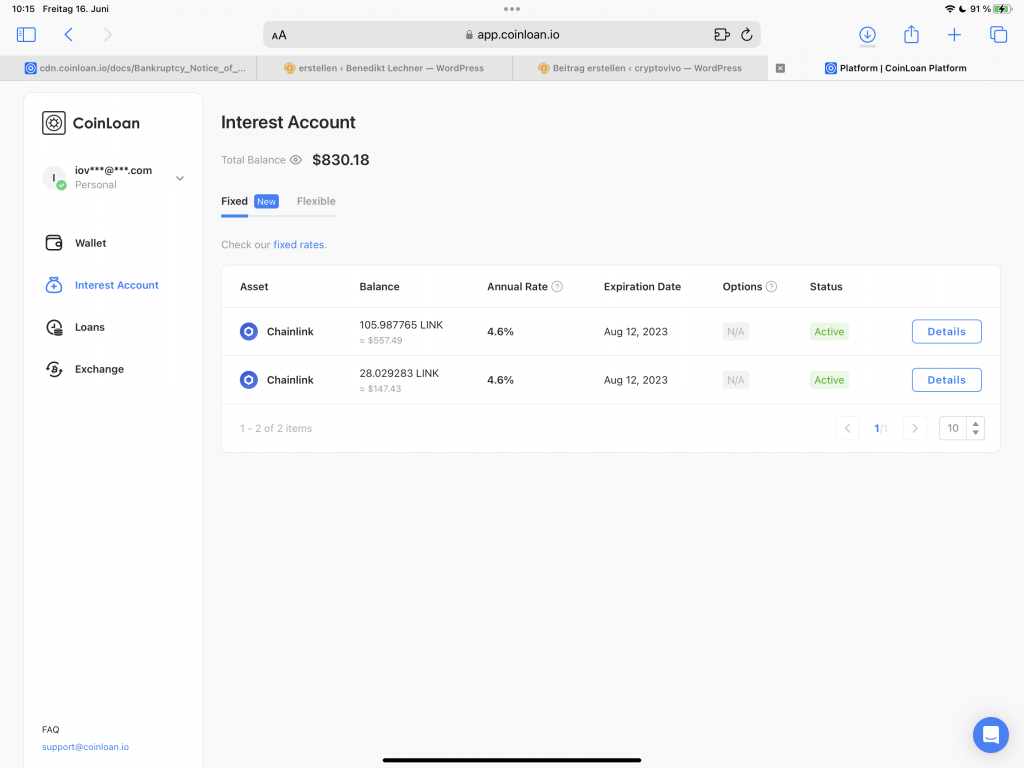This screenshot has width=1024, height=768.
Task: Open the AA reader text options
Action: (279, 35)
